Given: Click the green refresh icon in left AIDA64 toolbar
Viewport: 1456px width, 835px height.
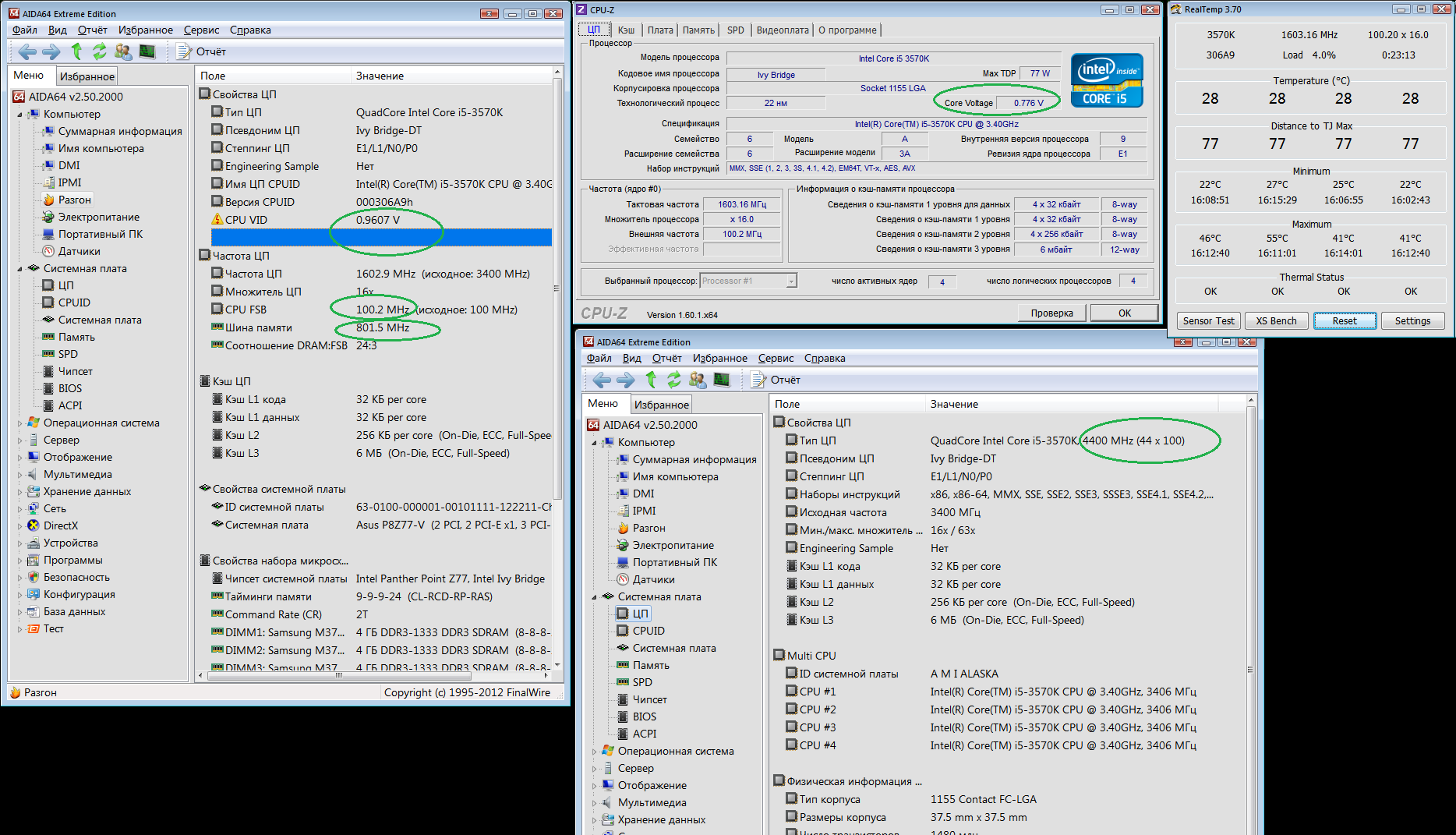Looking at the screenshot, I should 100,52.
